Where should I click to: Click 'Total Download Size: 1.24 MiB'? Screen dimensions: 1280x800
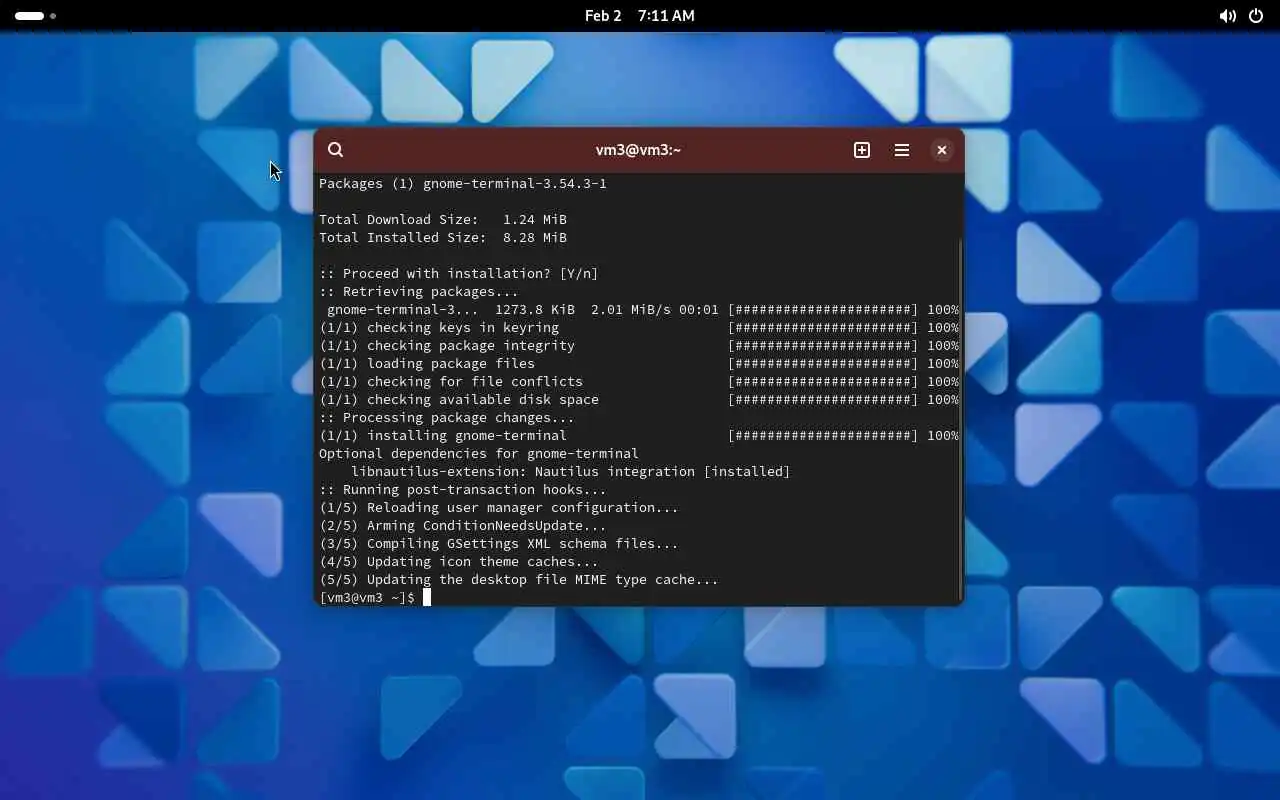(x=443, y=219)
